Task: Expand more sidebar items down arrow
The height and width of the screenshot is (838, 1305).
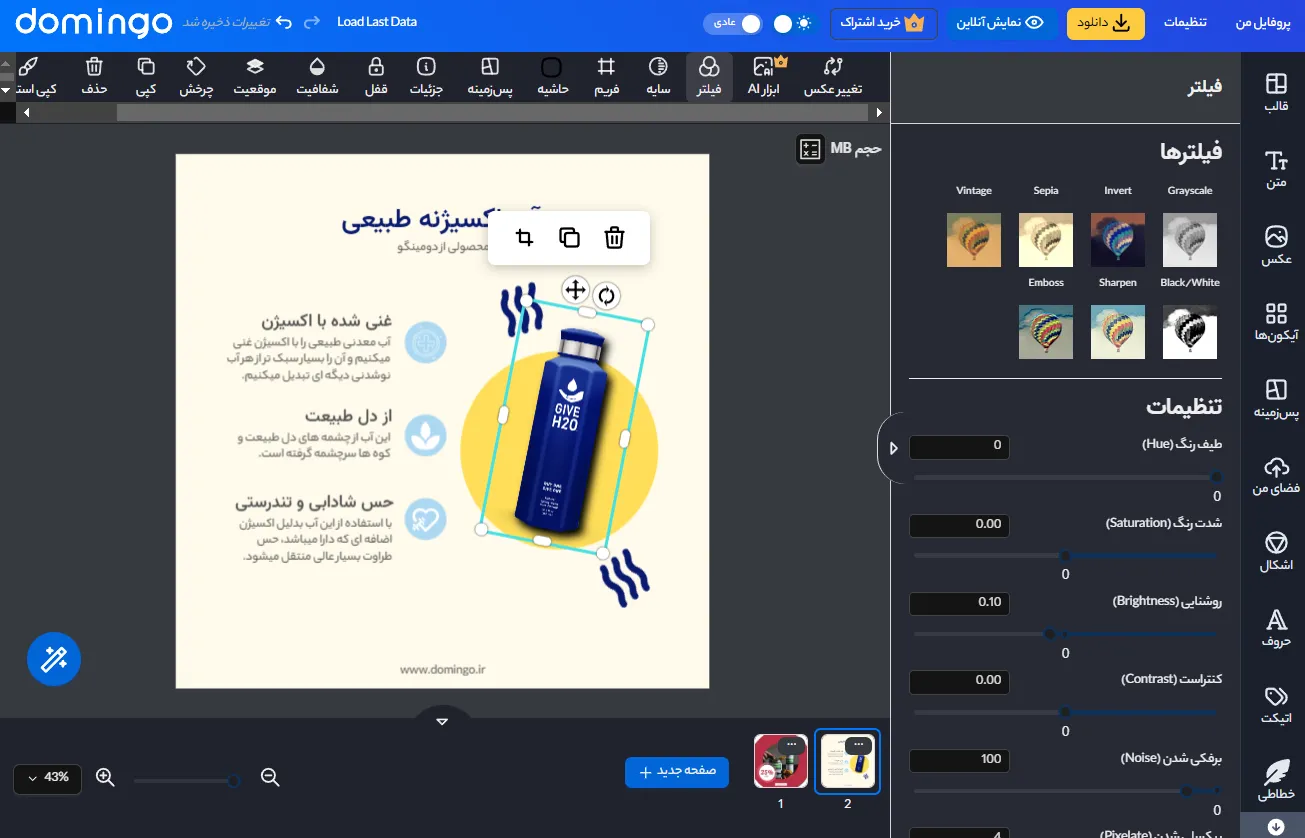Action: (x=1276, y=826)
